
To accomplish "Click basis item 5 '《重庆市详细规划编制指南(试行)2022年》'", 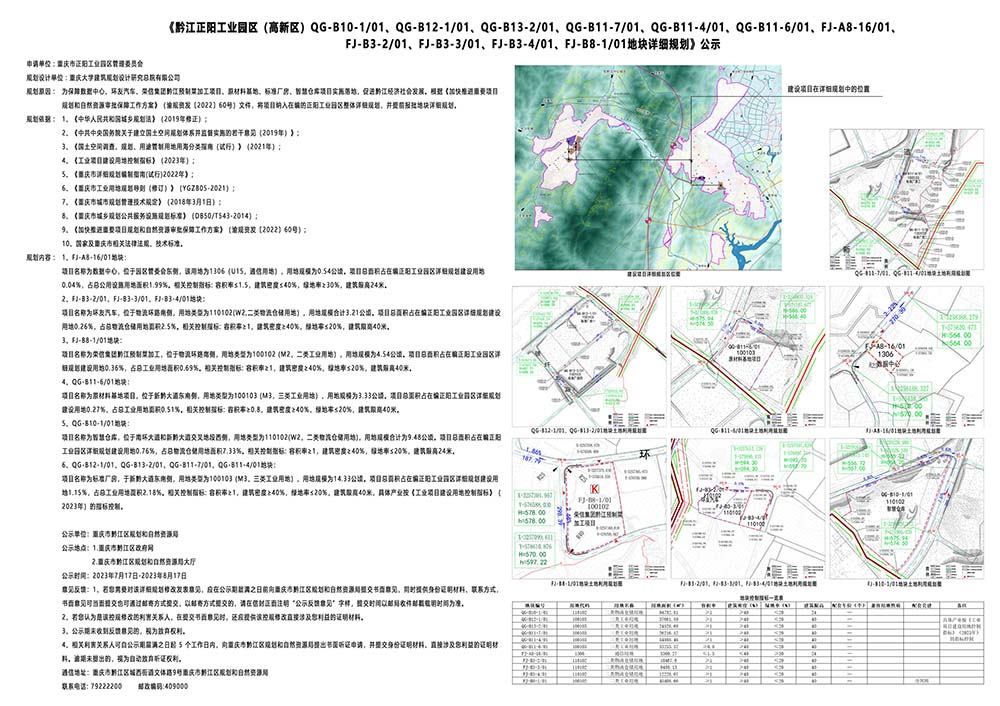I will point(128,174).
